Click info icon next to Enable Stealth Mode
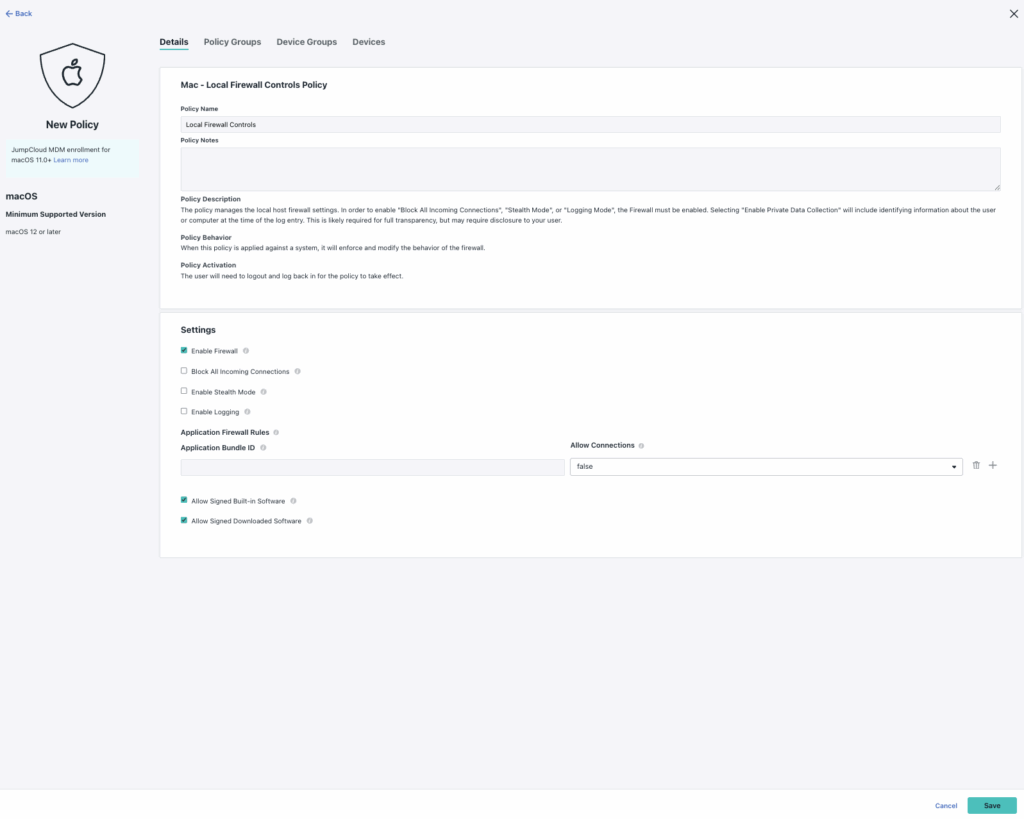 [x=263, y=392]
